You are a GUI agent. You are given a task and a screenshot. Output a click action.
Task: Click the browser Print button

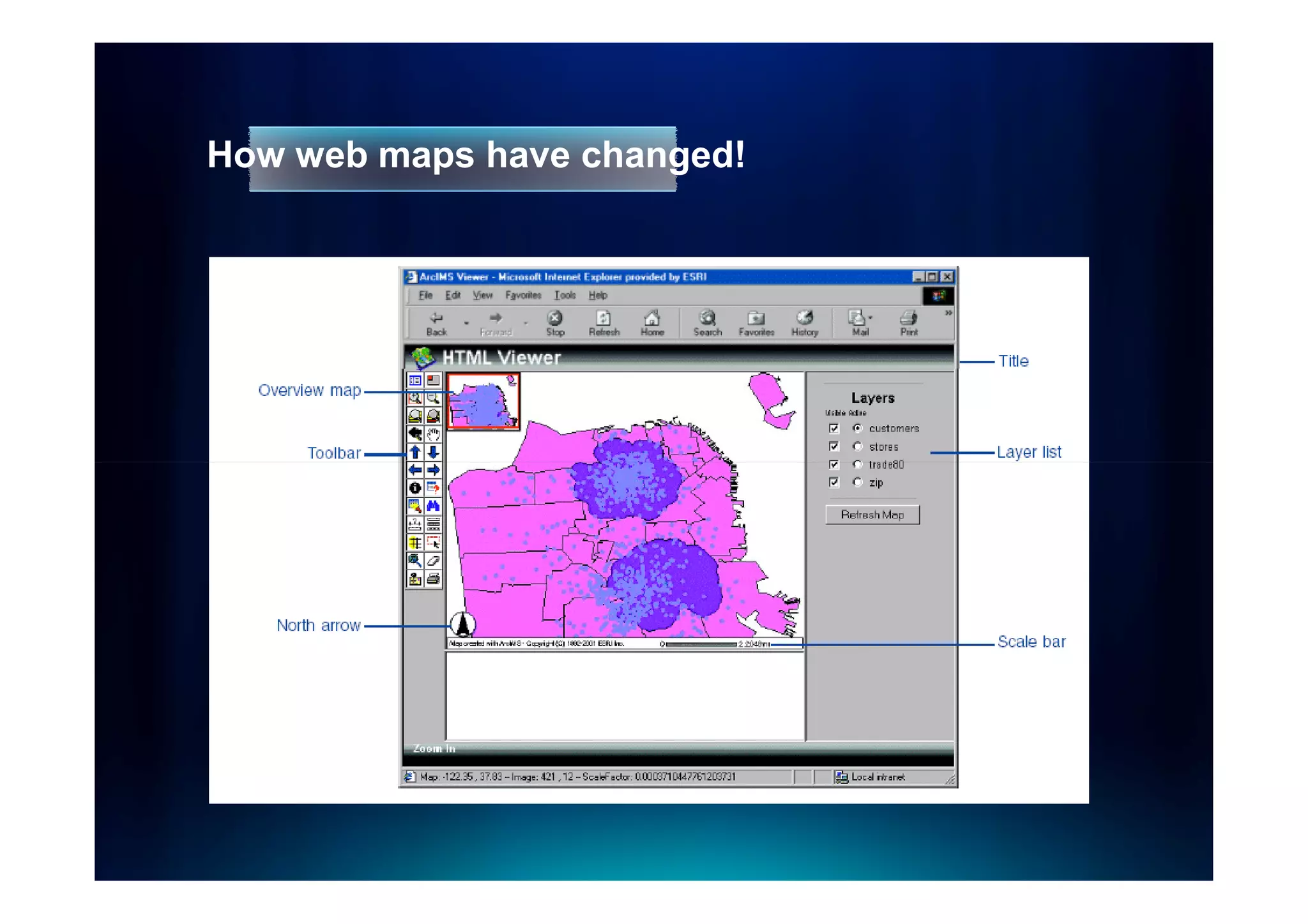909,324
